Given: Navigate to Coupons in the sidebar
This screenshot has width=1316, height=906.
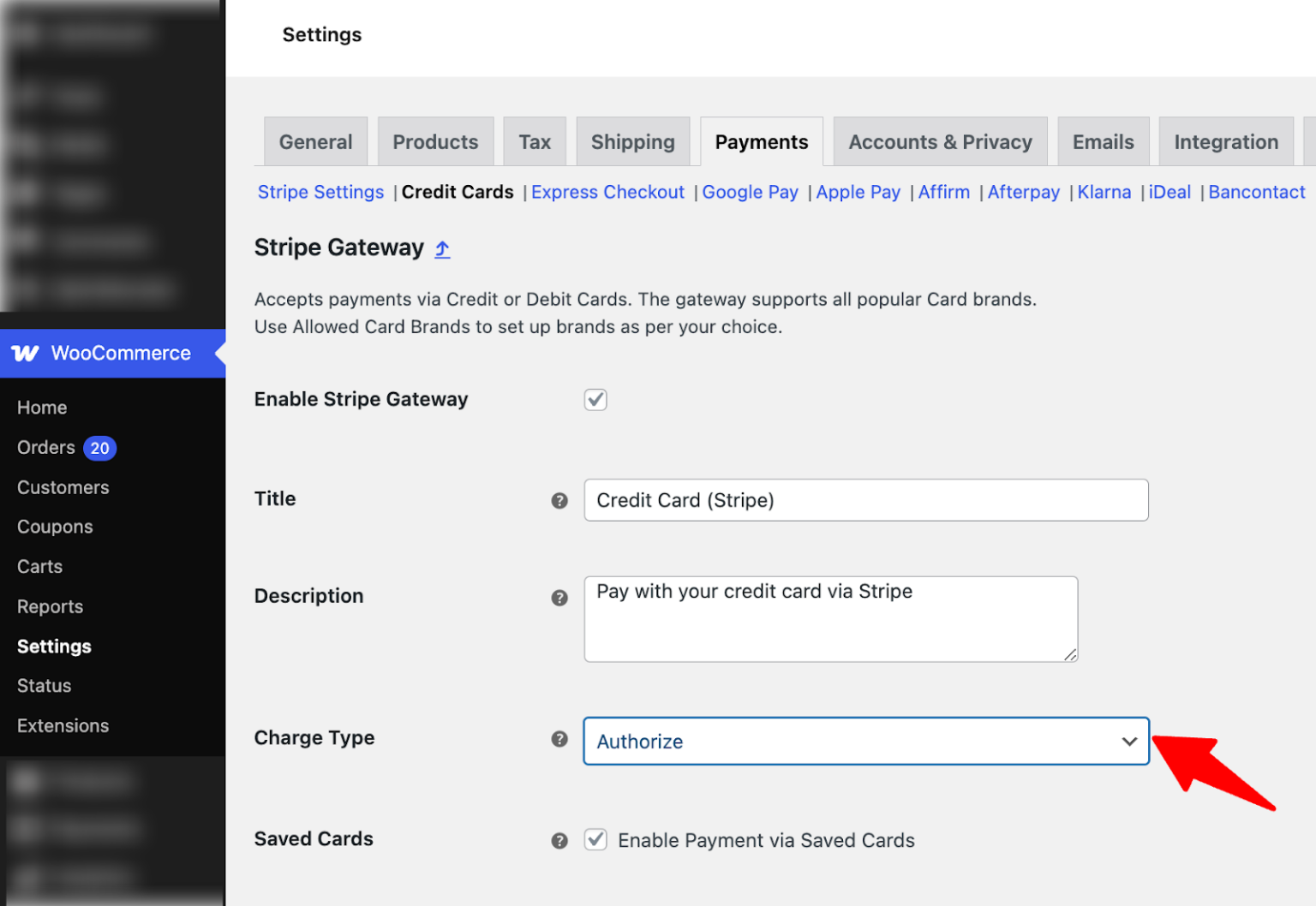Looking at the screenshot, I should 55,527.
